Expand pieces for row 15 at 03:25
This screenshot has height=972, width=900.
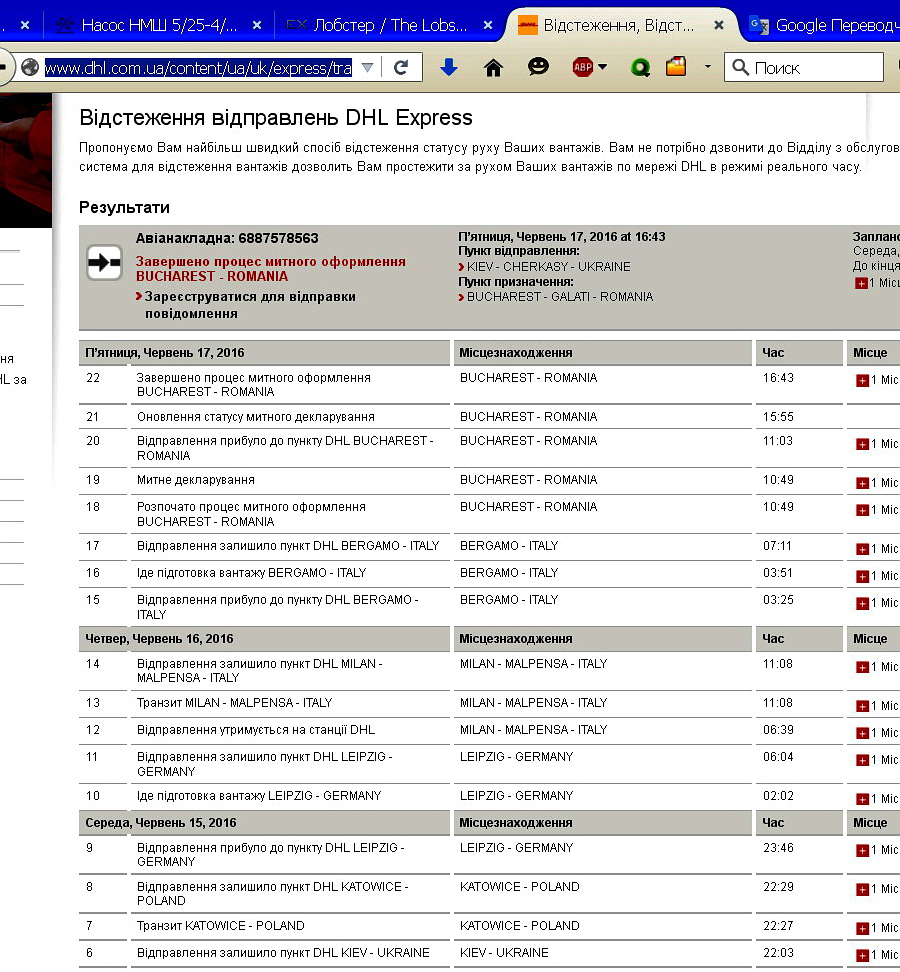pyautogui.click(x=862, y=603)
